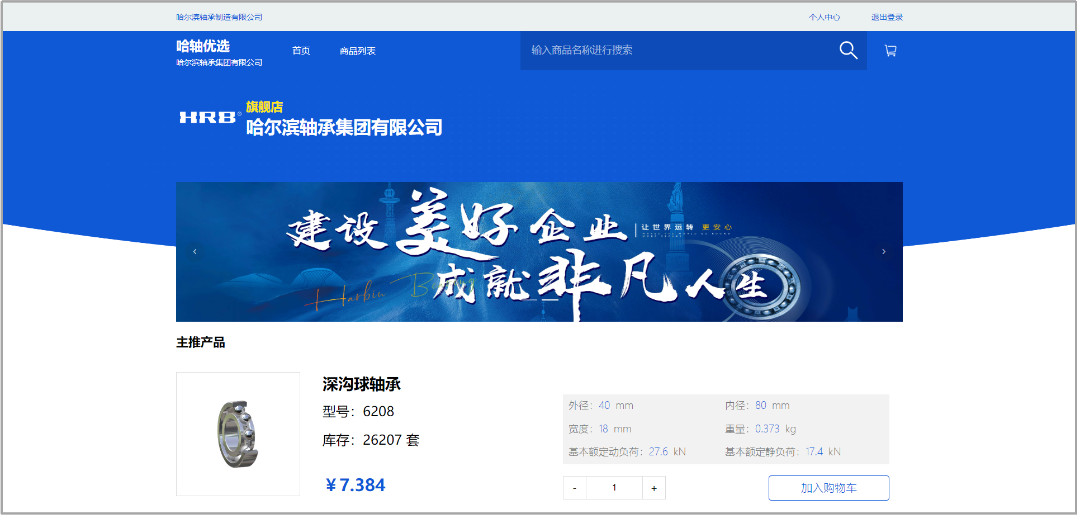This screenshot has height=516, width=1080.
Task: Click the 主推产品 heading
Action: [x=200, y=342]
